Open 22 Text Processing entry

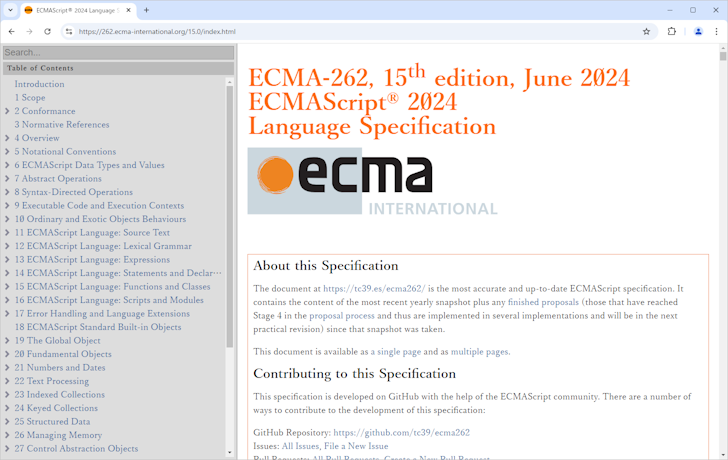click(52, 381)
